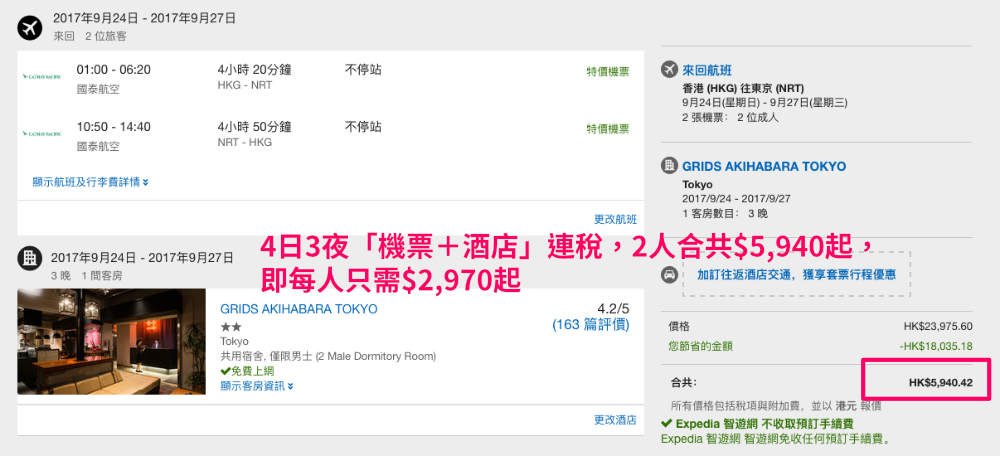The width and height of the screenshot is (1000, 456).
Task: Click the airplane icon next to 來回航班
Action: pos(669,69)
